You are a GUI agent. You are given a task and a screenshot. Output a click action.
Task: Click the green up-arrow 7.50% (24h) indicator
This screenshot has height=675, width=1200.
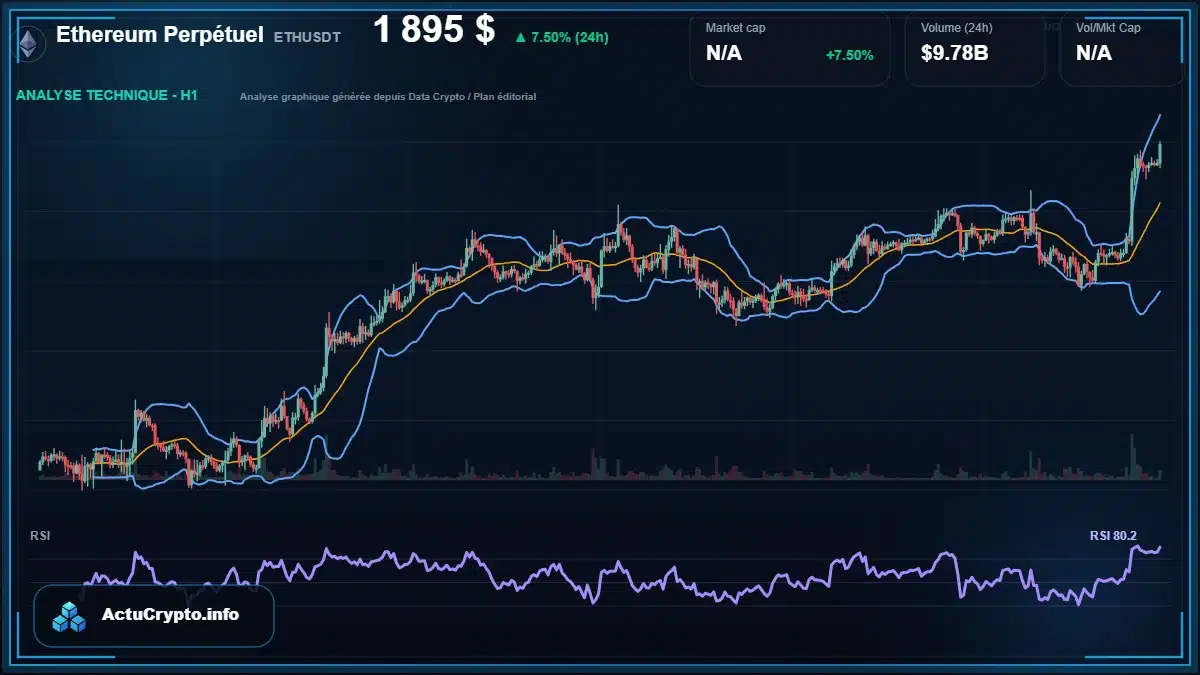(x=561, y=37)
